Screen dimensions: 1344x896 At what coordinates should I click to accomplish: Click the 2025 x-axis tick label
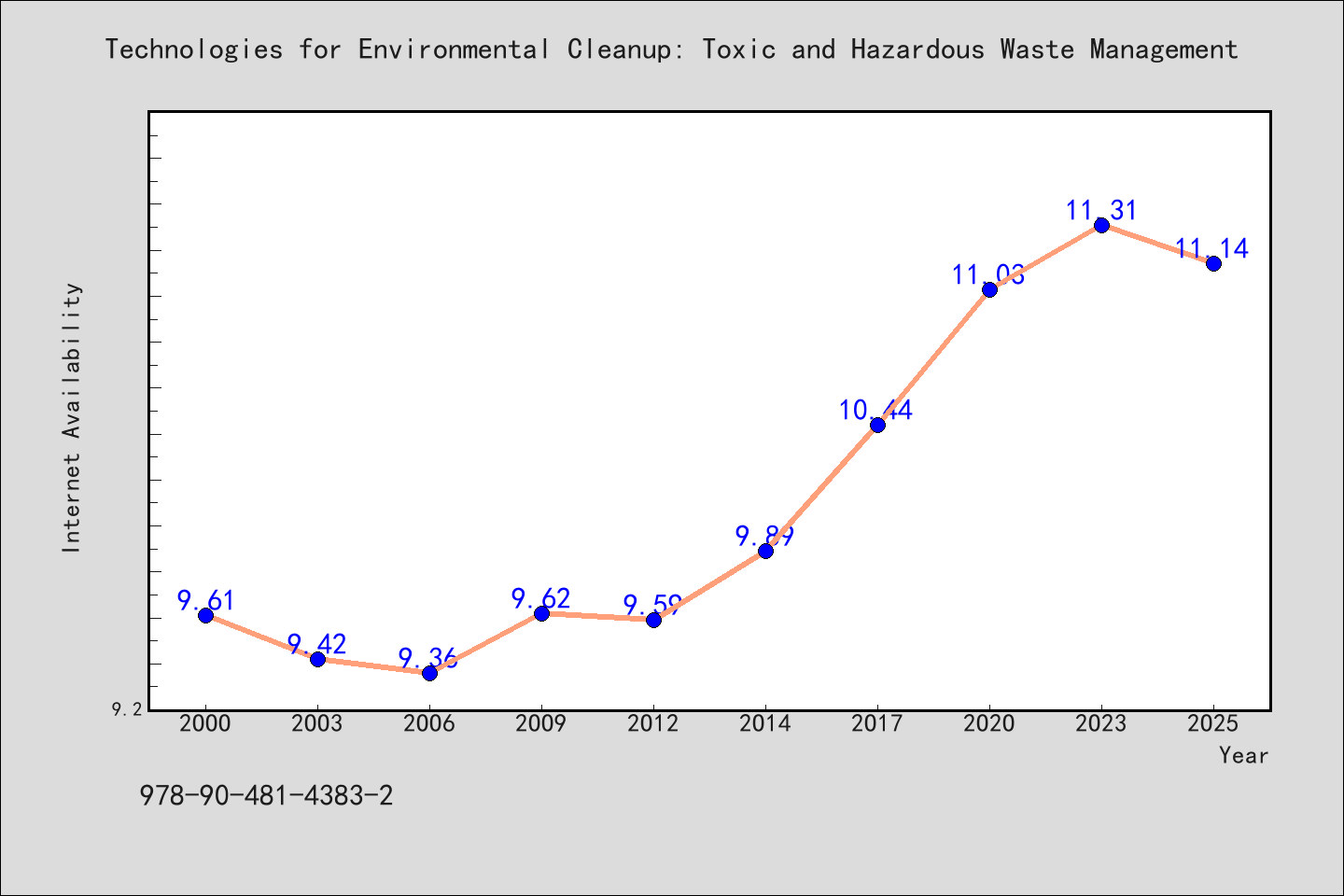pyautogui.click(x=1213, y=724)
